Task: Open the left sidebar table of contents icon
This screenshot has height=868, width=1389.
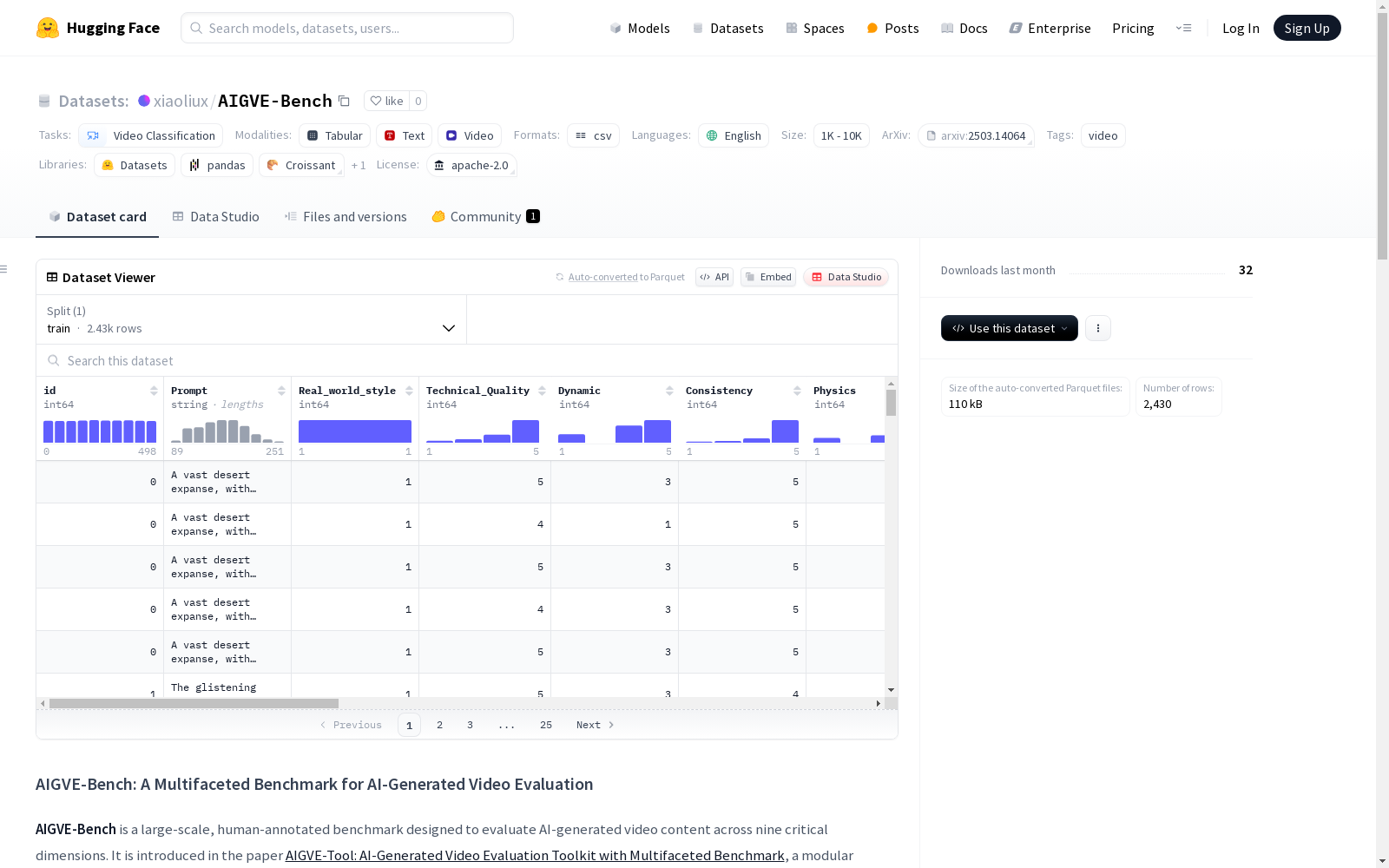Action: 3,269
